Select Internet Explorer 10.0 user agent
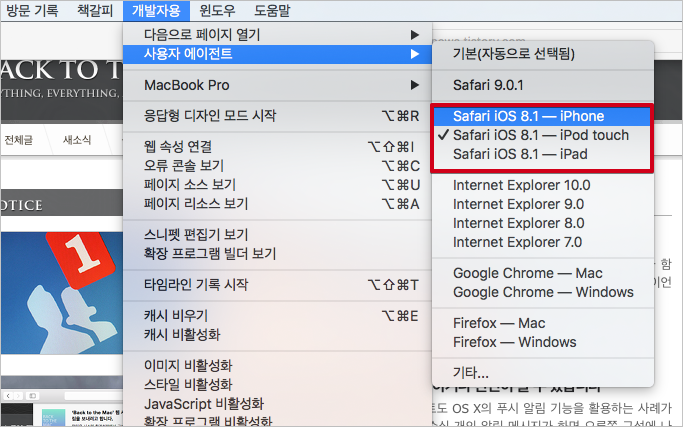Image resolution: width=683 pixels, height=427 pixels. click(x=543, y=185)
